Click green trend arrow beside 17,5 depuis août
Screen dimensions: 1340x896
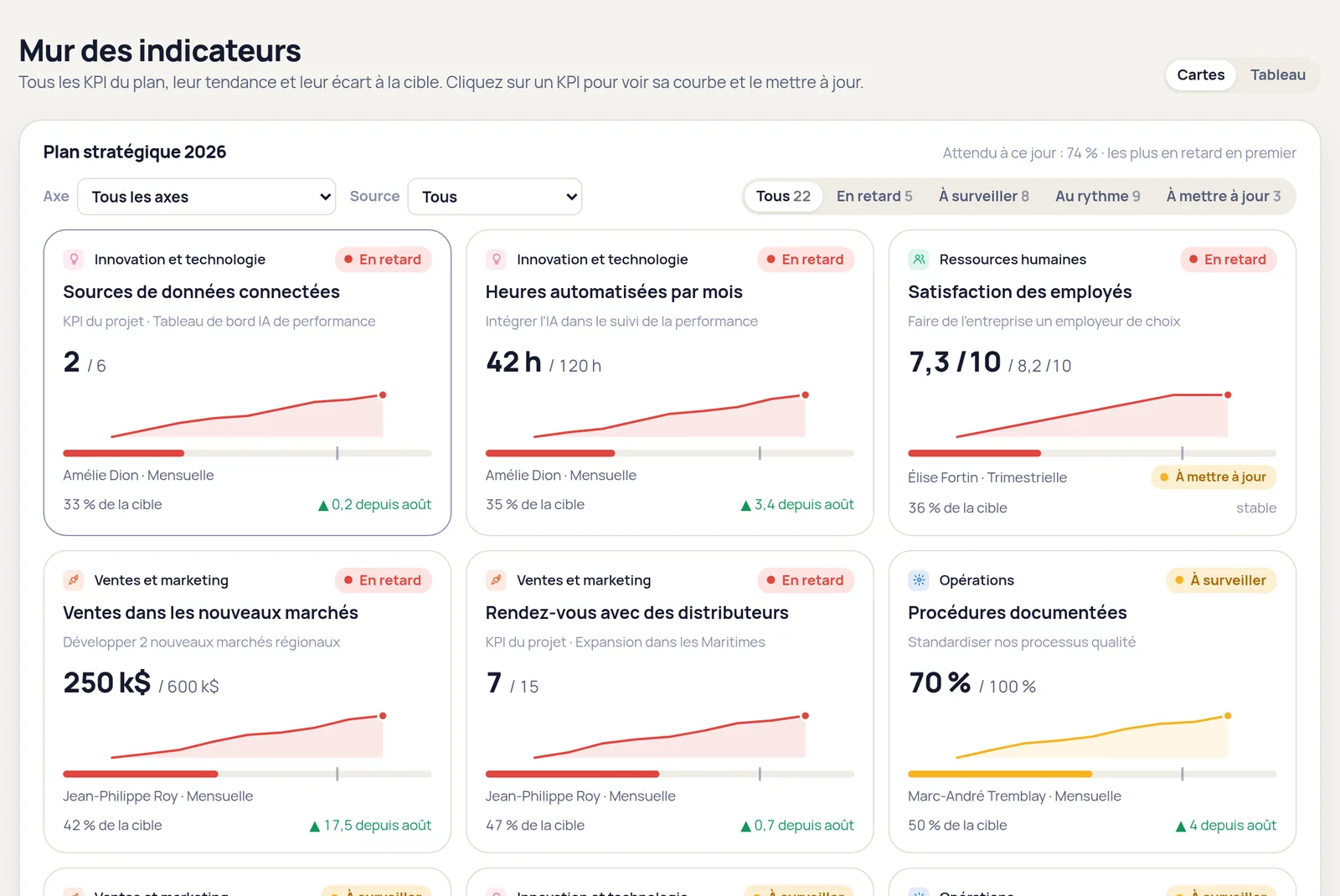point(315,826)
